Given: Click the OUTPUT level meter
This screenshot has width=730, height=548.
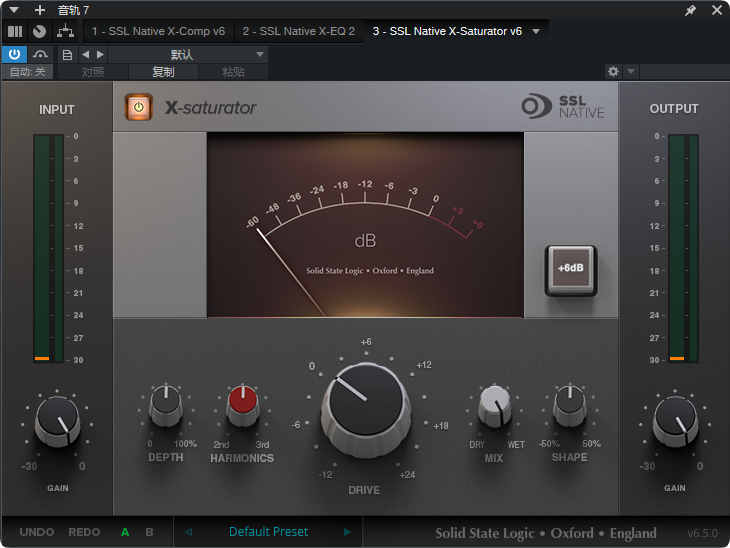Looking at the screenshot, I should pos(683,248).
